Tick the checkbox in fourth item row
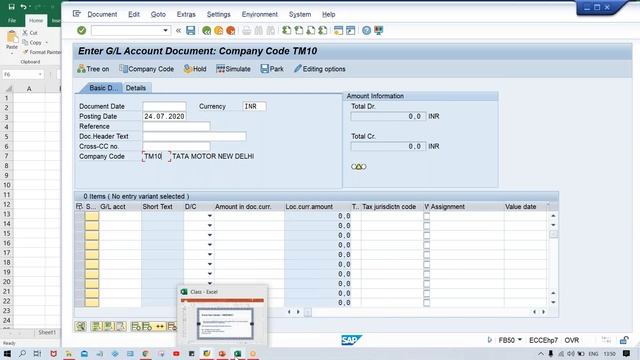Image resolution: width=640 pixels, height=360 pixels. tap(427, 245)
